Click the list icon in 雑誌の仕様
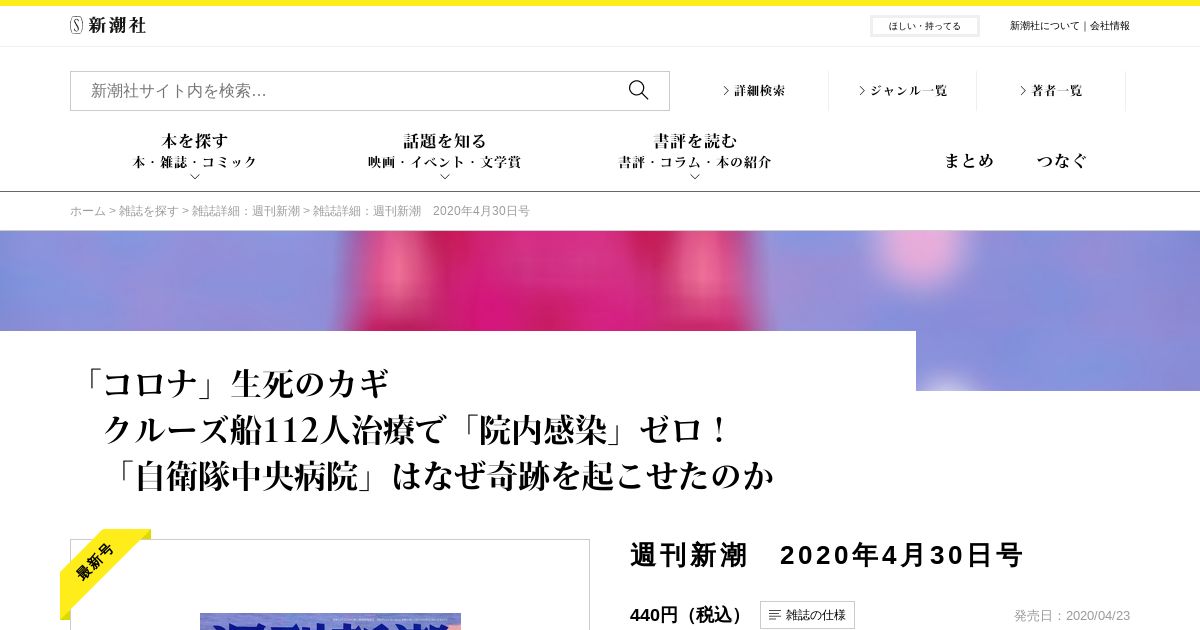The height and width of the screenshot is (630, 1200). 775,615
